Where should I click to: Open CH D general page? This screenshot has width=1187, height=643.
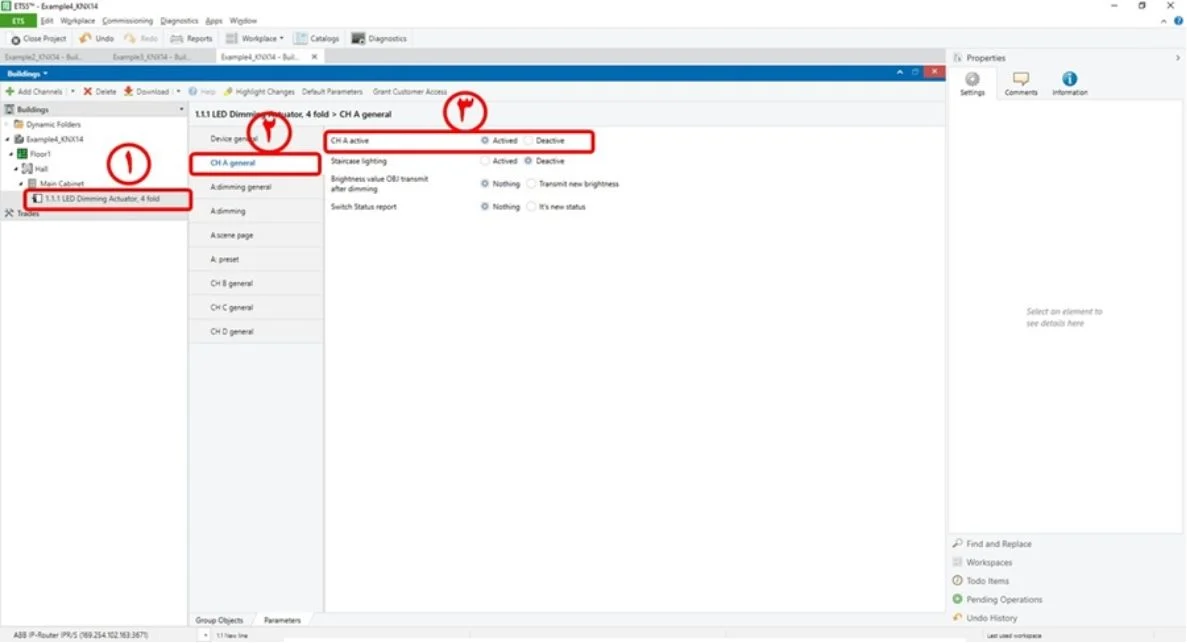pyautogui.click(x=256, y=332)
